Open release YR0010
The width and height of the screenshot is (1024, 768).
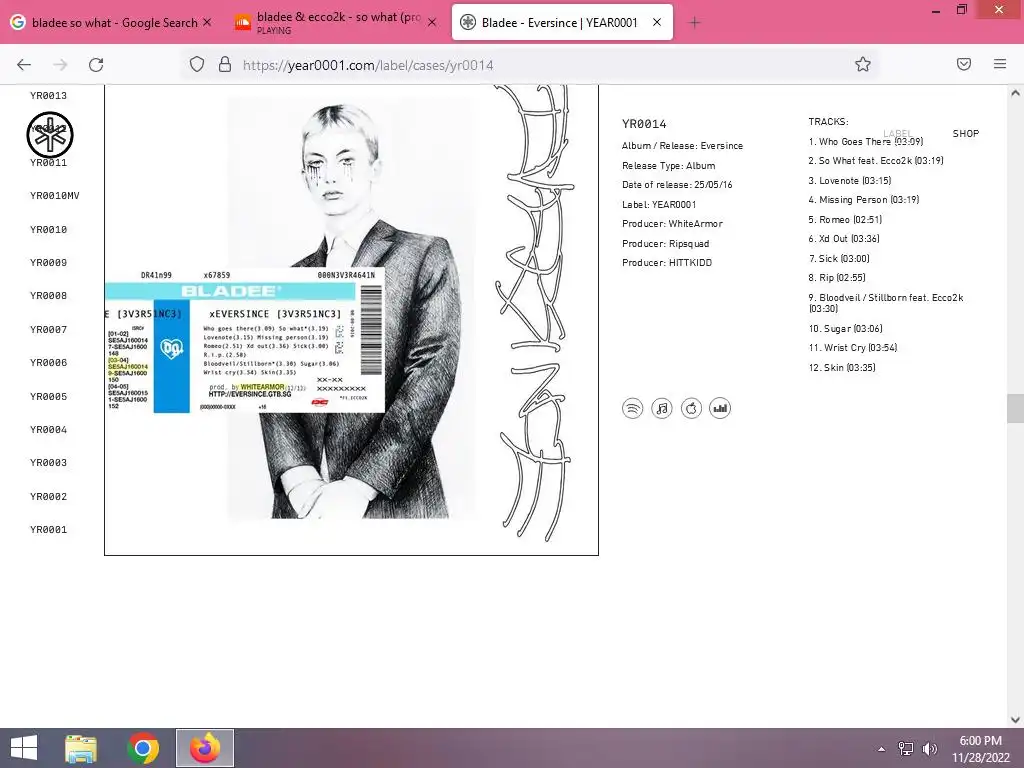[x=48, y=230]
